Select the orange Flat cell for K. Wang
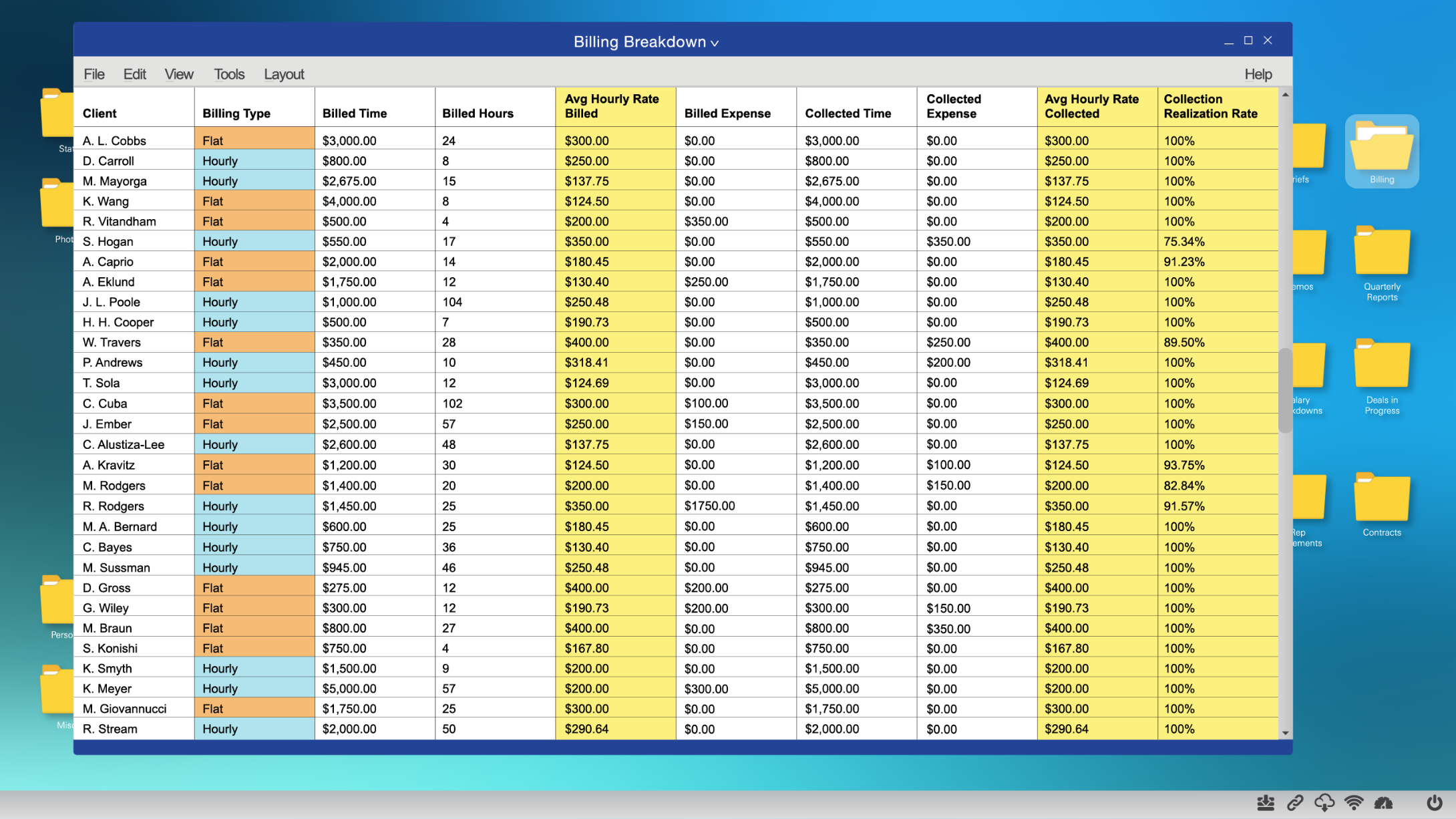This screenshot has width=1456, height=819. click(254, 201)
